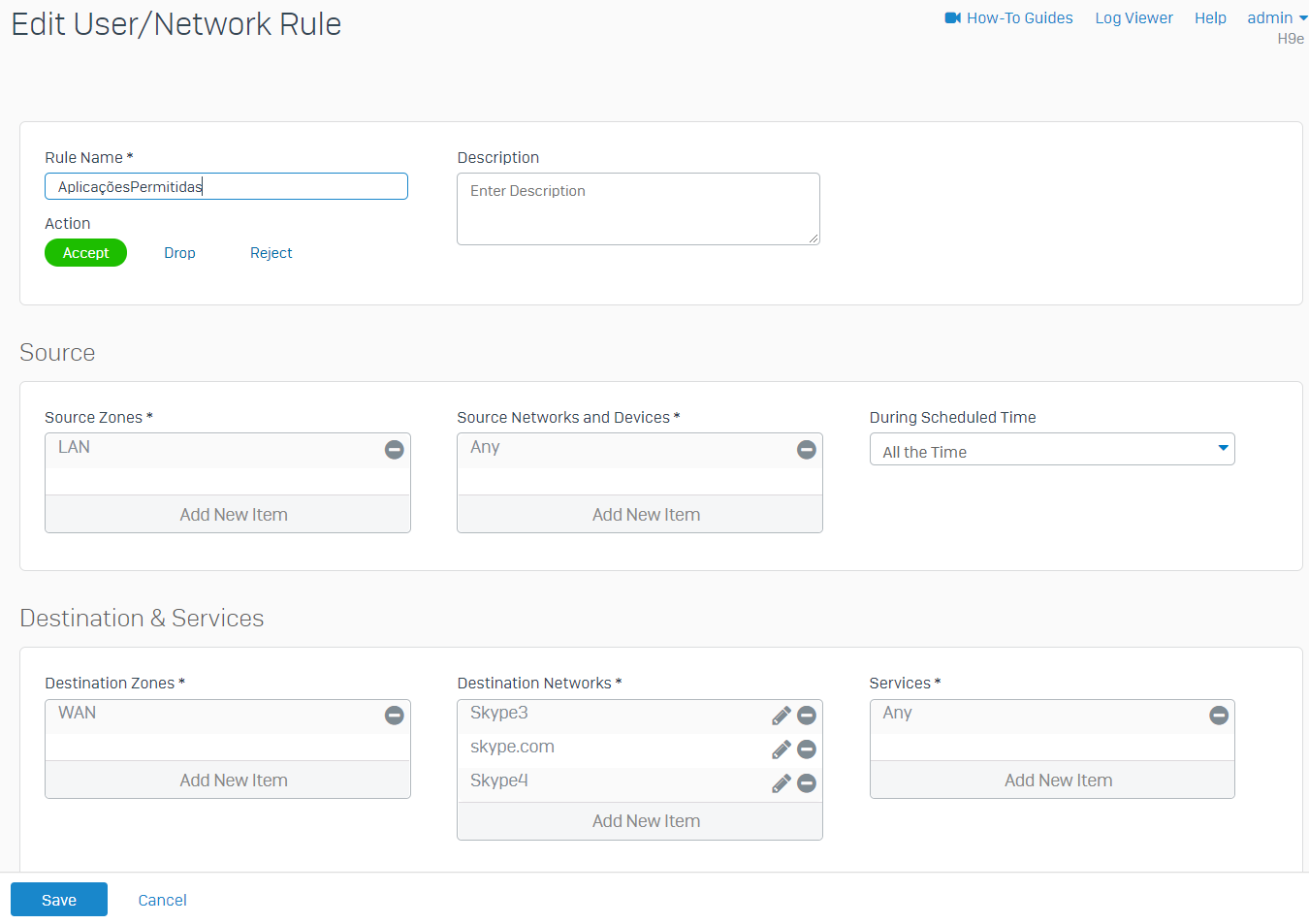The height and width of the screenshot is (924, 1309).
Task: Set rule action to Accept
Action: (85, 253)
